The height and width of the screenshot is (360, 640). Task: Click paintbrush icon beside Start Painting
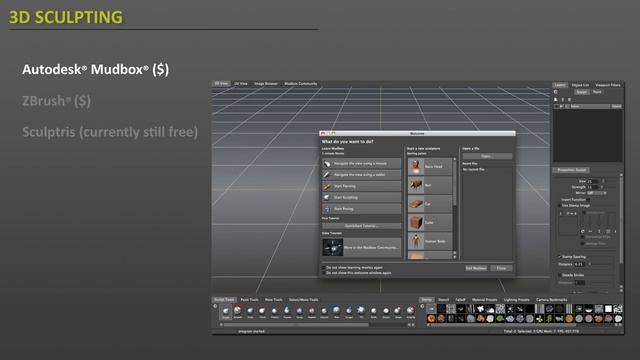pyautogui.click(x=327, y=186)
